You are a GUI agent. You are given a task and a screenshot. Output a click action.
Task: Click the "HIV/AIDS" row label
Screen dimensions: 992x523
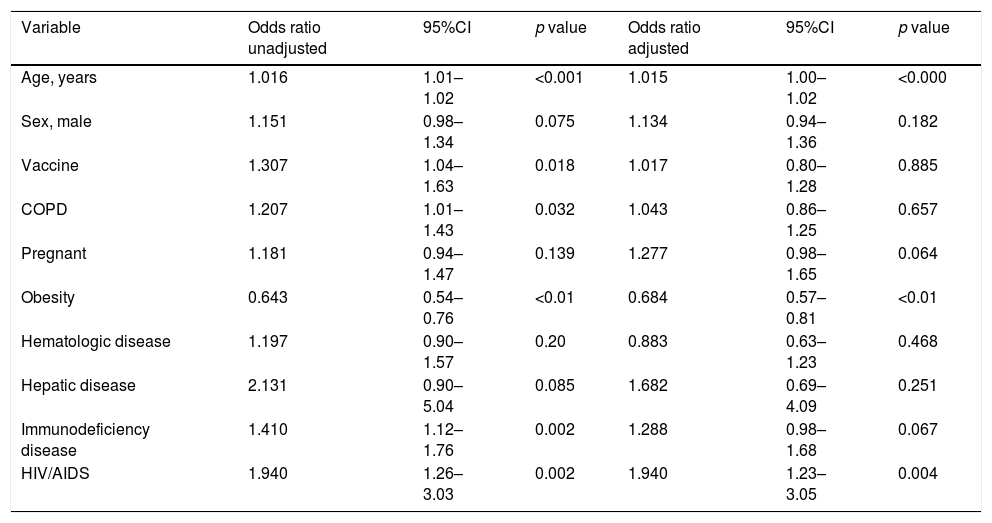pyautogui.click(x=54, y=473)
